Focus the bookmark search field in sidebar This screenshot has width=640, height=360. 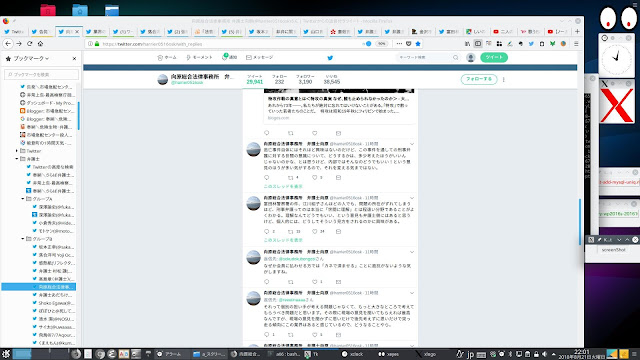[x=42, y=75]
